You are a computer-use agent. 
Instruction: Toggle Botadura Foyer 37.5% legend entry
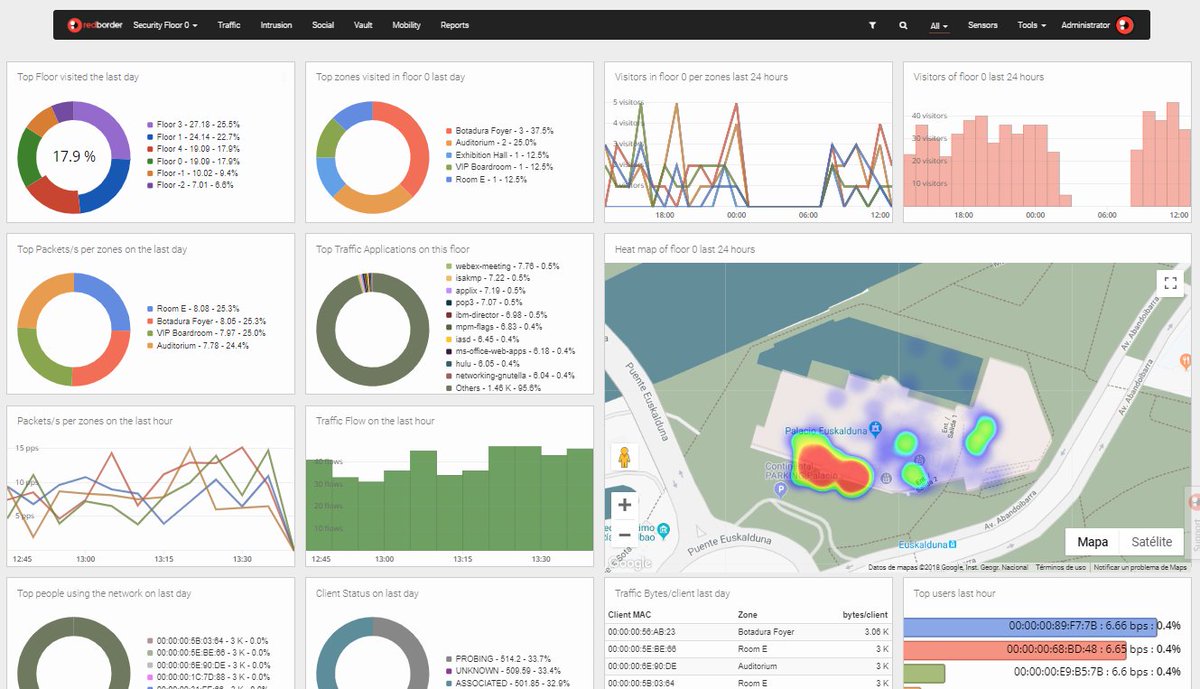[x=499, y=130]
